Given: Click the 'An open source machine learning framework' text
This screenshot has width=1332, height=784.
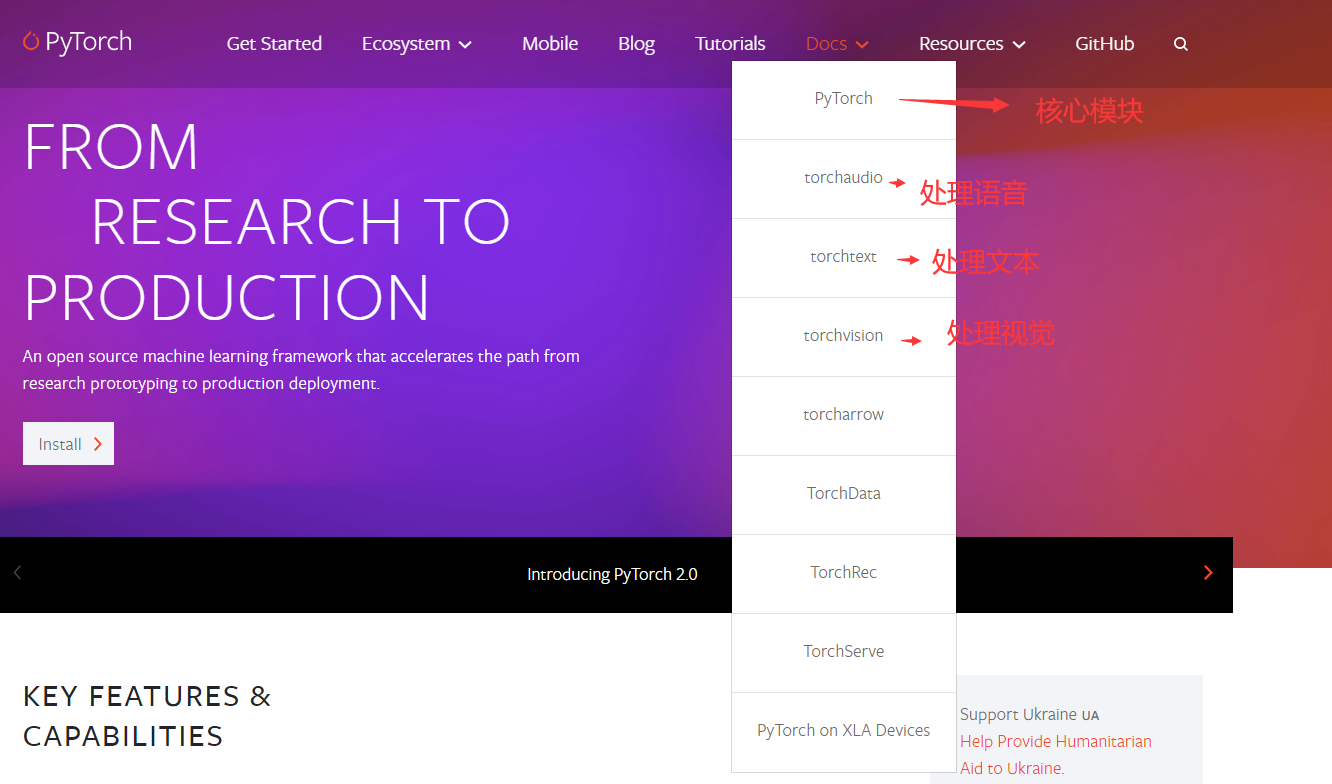Looking at the screenshot, I should (301, 370).
